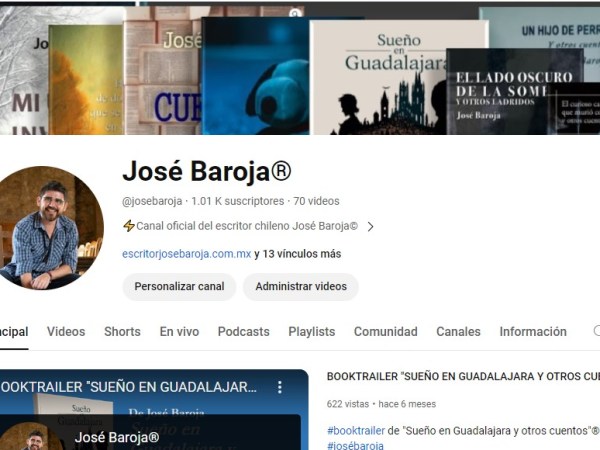This screenshot has width=600, height=450.
Task: Open the Podcasts tab
Action: pos(243,331)
